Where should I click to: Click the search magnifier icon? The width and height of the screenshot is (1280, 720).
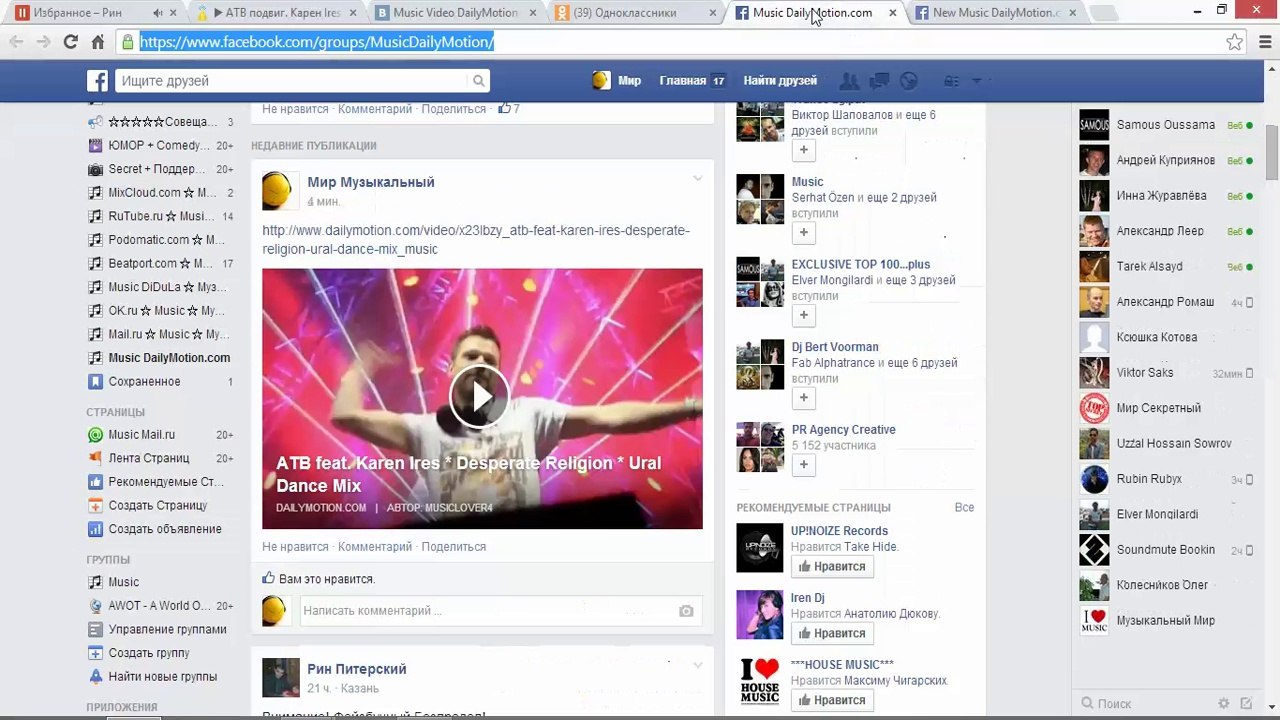[x=479, y=81]
